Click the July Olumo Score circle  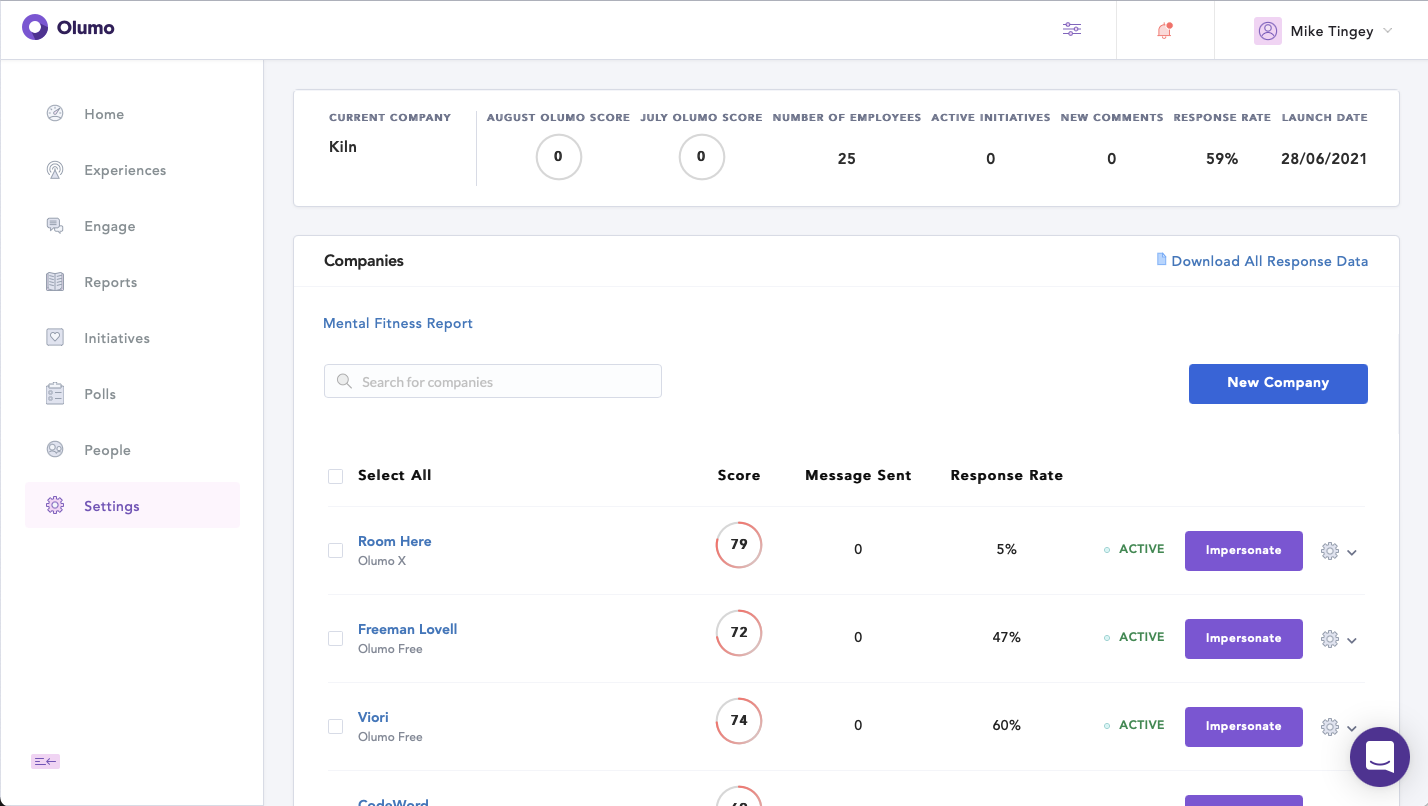(x=701, y=157)
